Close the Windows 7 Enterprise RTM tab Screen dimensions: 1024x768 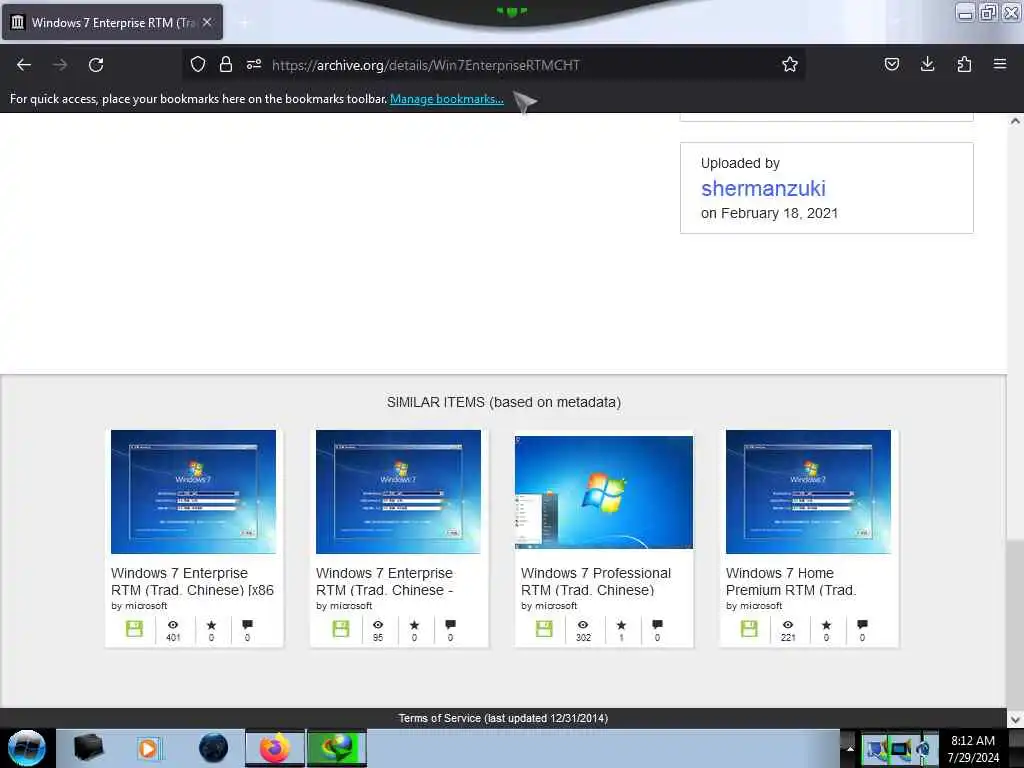pyautogui.click(x=207, y=22)
